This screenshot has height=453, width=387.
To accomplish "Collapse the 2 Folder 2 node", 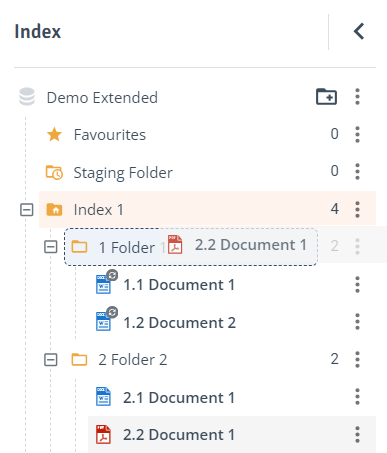I will point(51,360).
